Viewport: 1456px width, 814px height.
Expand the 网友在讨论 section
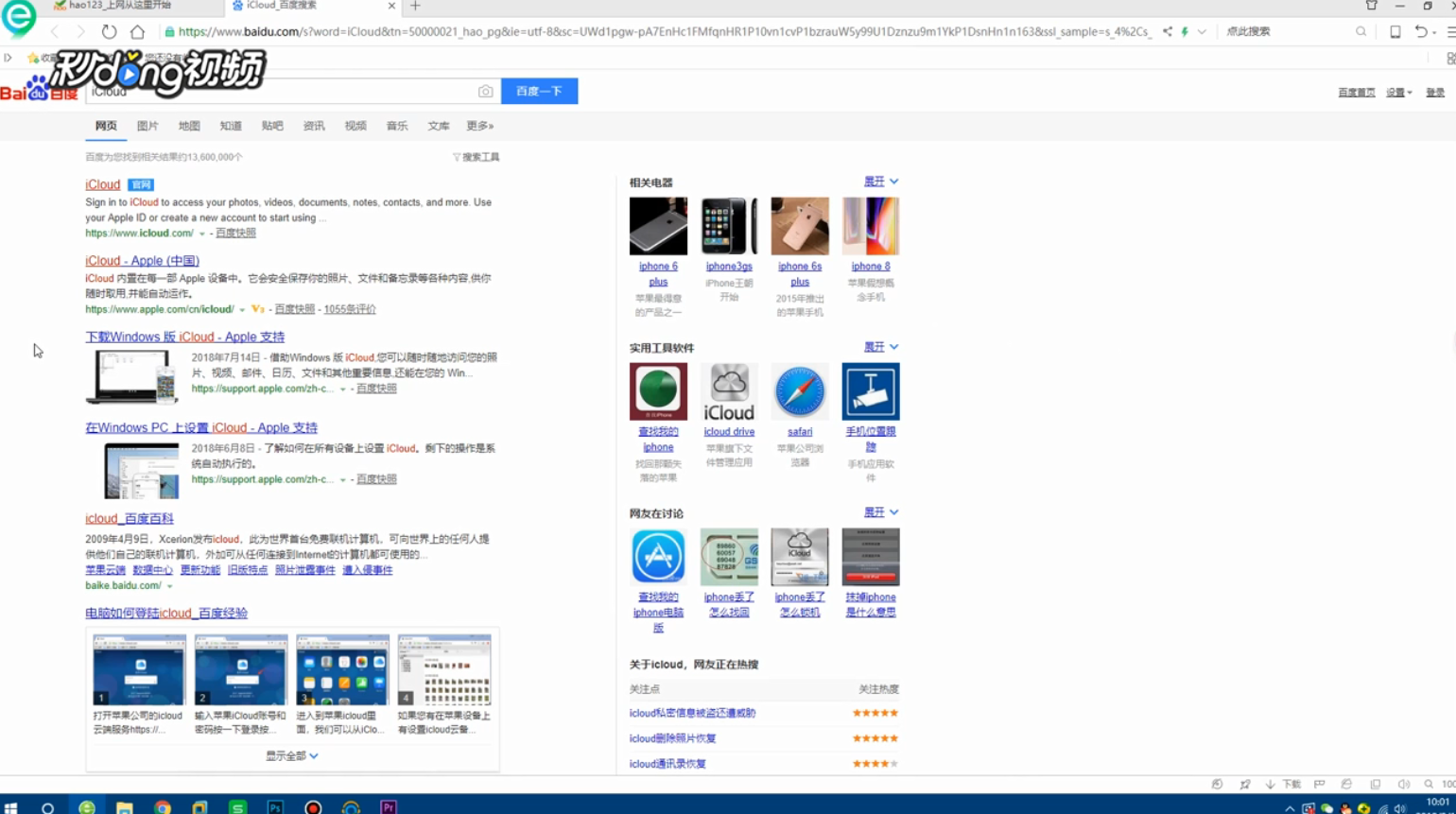click(881, 512)
